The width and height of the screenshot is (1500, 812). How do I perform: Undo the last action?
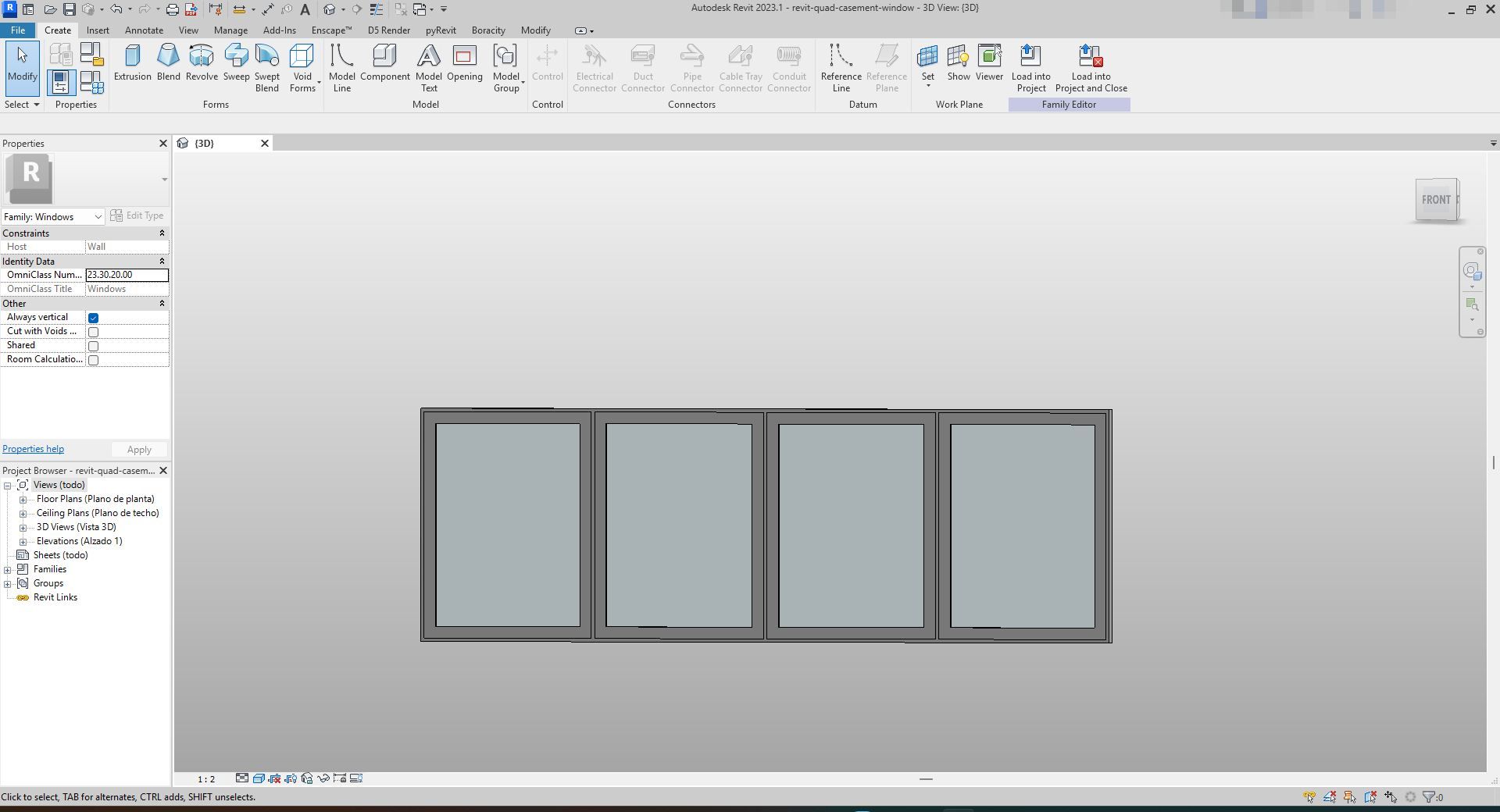click(x=116, y=9)
